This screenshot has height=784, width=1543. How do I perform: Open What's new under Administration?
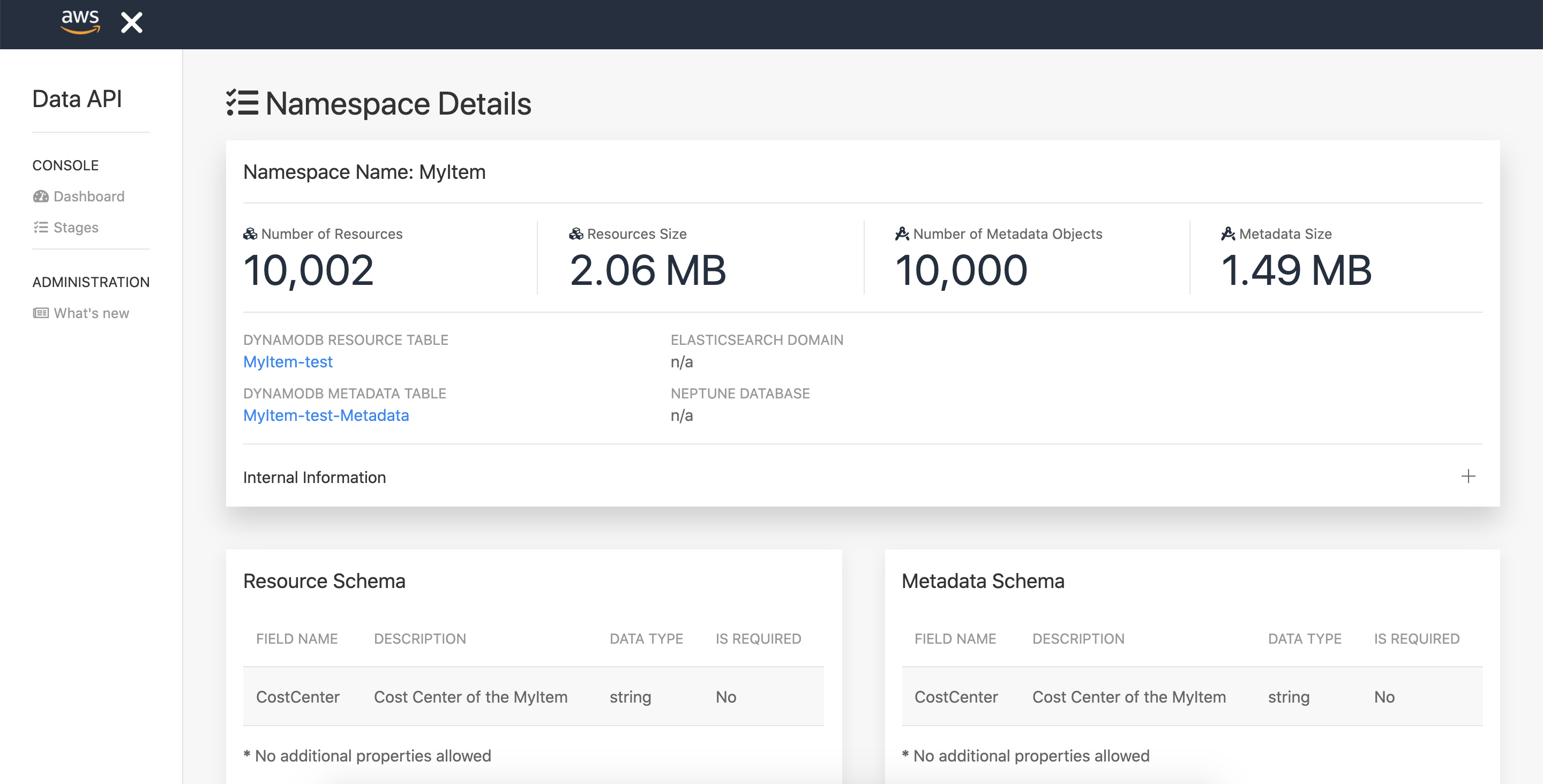(91, 313)
